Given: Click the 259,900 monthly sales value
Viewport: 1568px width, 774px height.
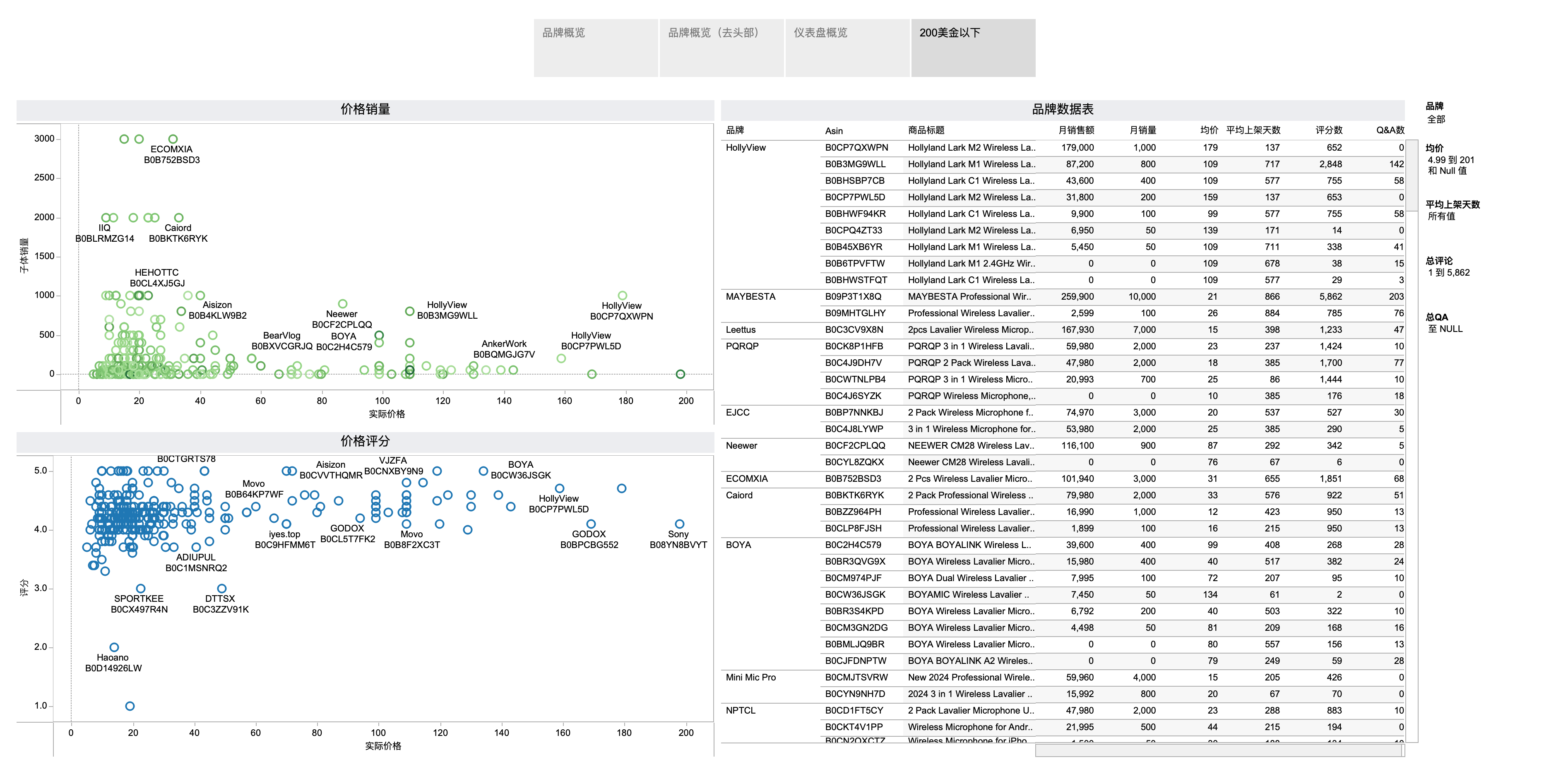Looking at the screenshot, I should pos(1077,297).
